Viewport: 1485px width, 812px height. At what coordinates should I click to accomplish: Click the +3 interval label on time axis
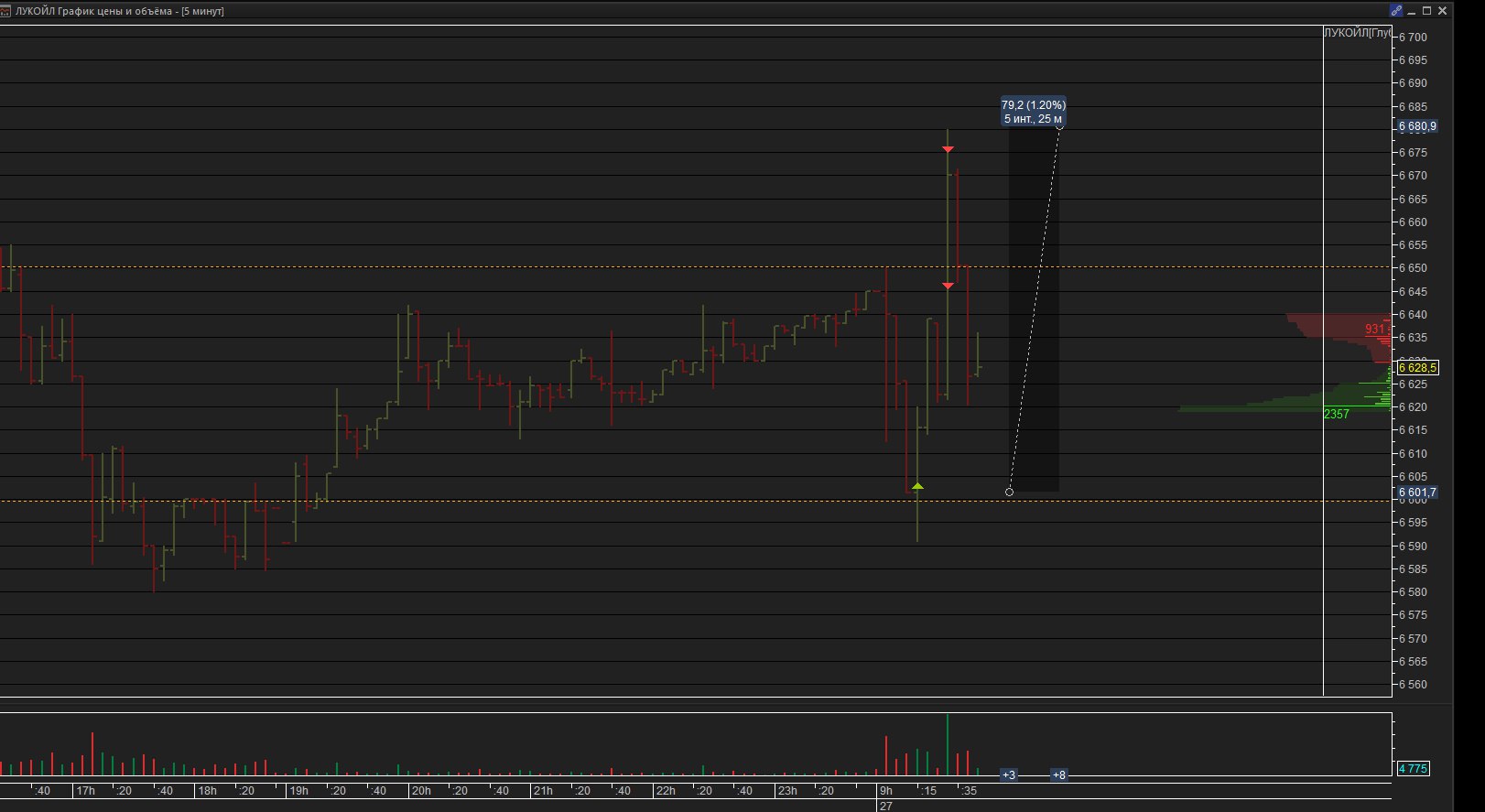[x=1009, y=775]
